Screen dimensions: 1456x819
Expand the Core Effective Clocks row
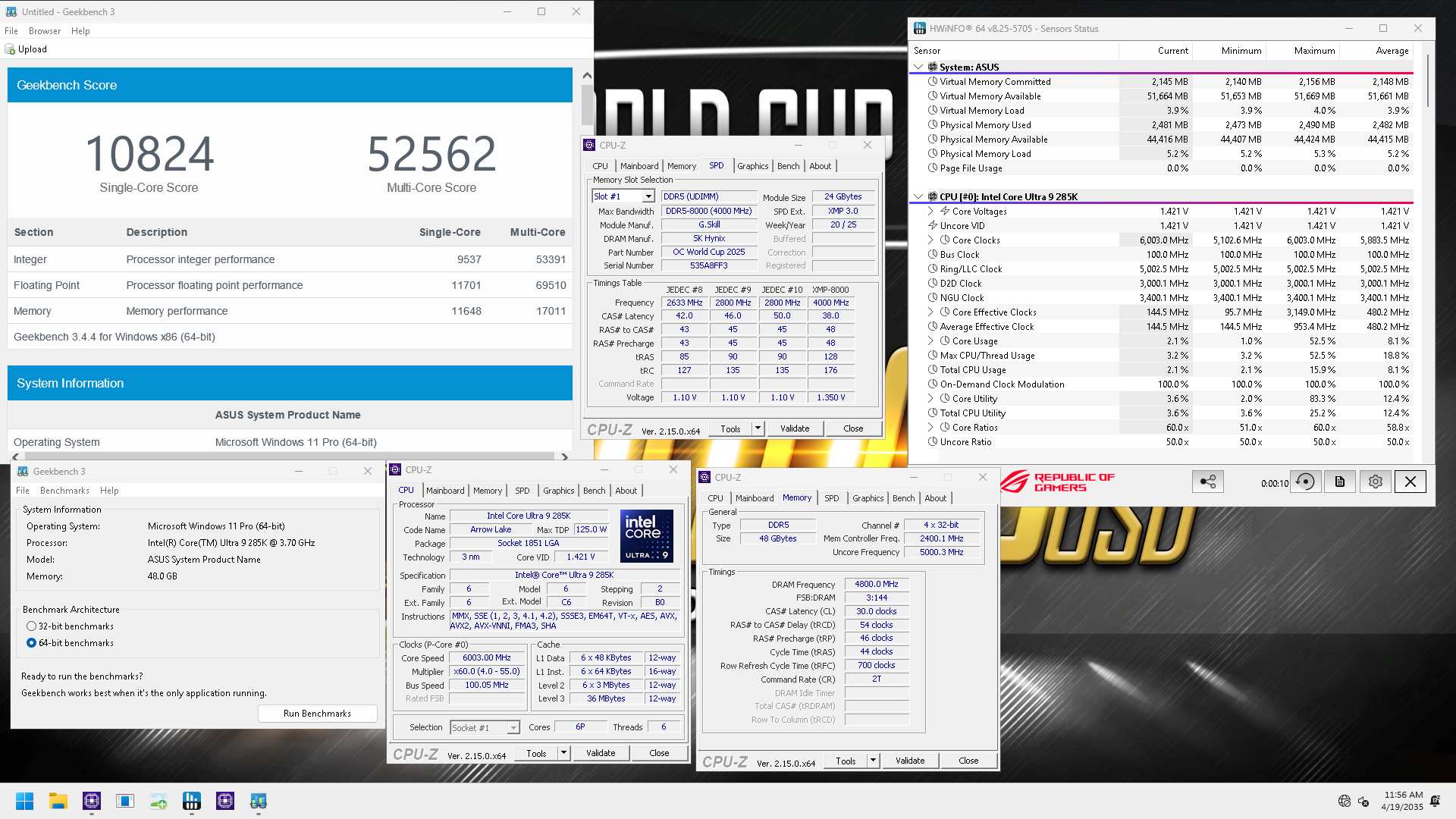(x=930, y=312)
